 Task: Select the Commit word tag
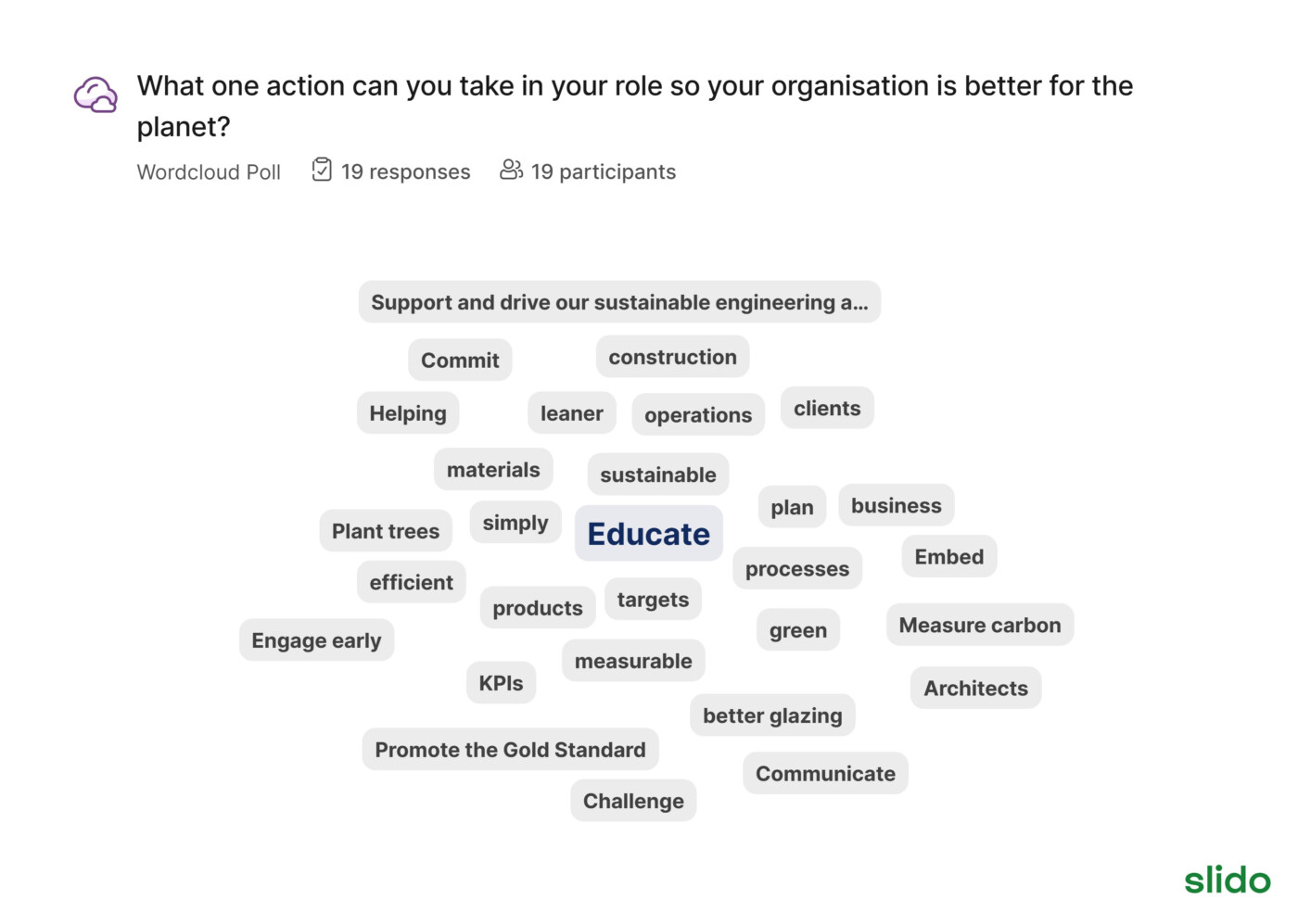(460, 360)
